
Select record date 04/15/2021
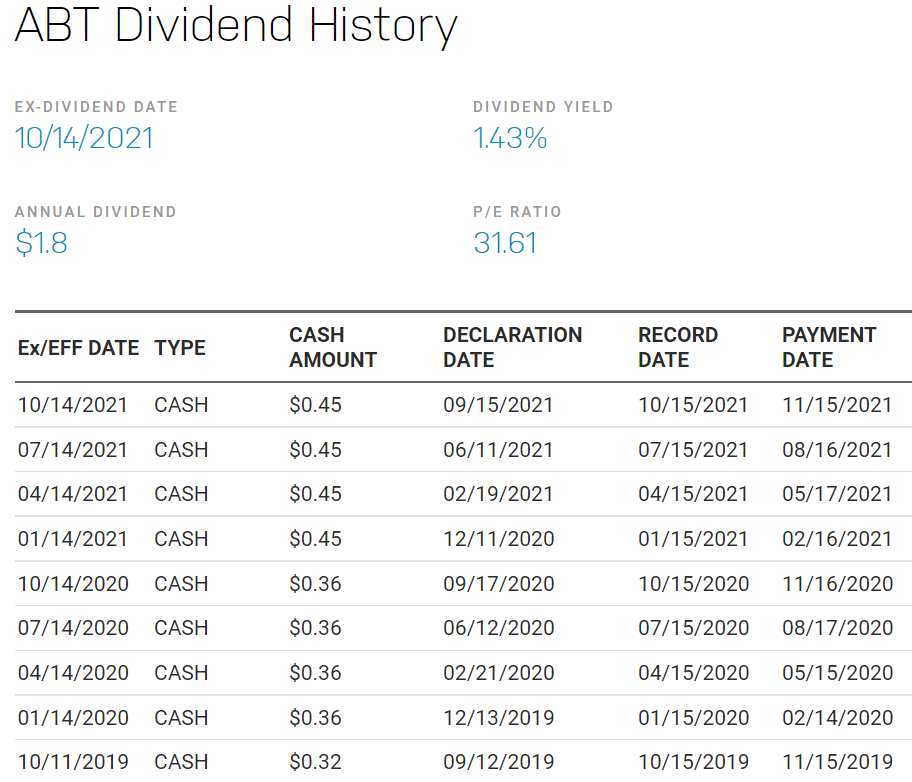[693, 494]
